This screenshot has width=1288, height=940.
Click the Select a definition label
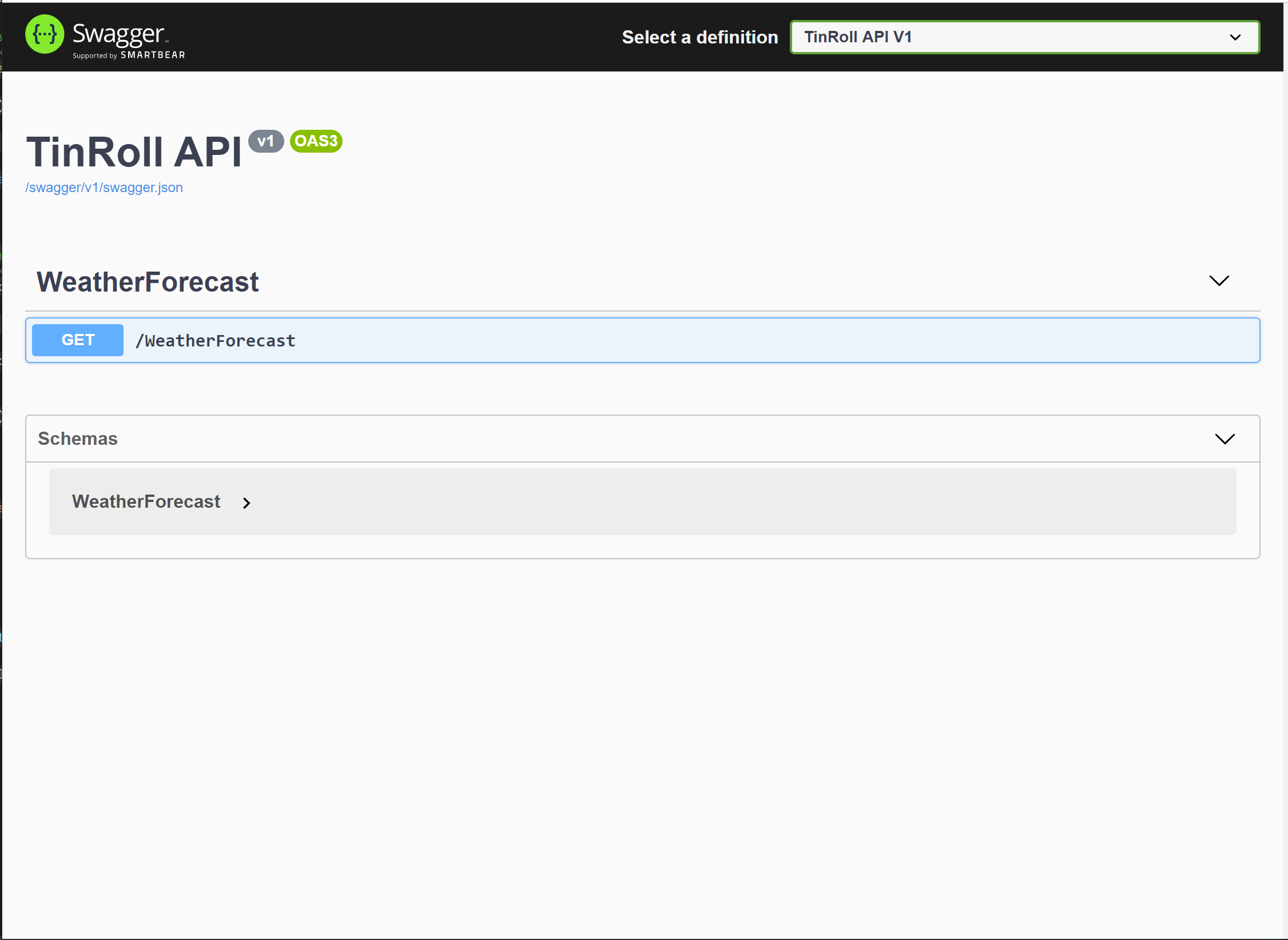[x=700, y=37]
